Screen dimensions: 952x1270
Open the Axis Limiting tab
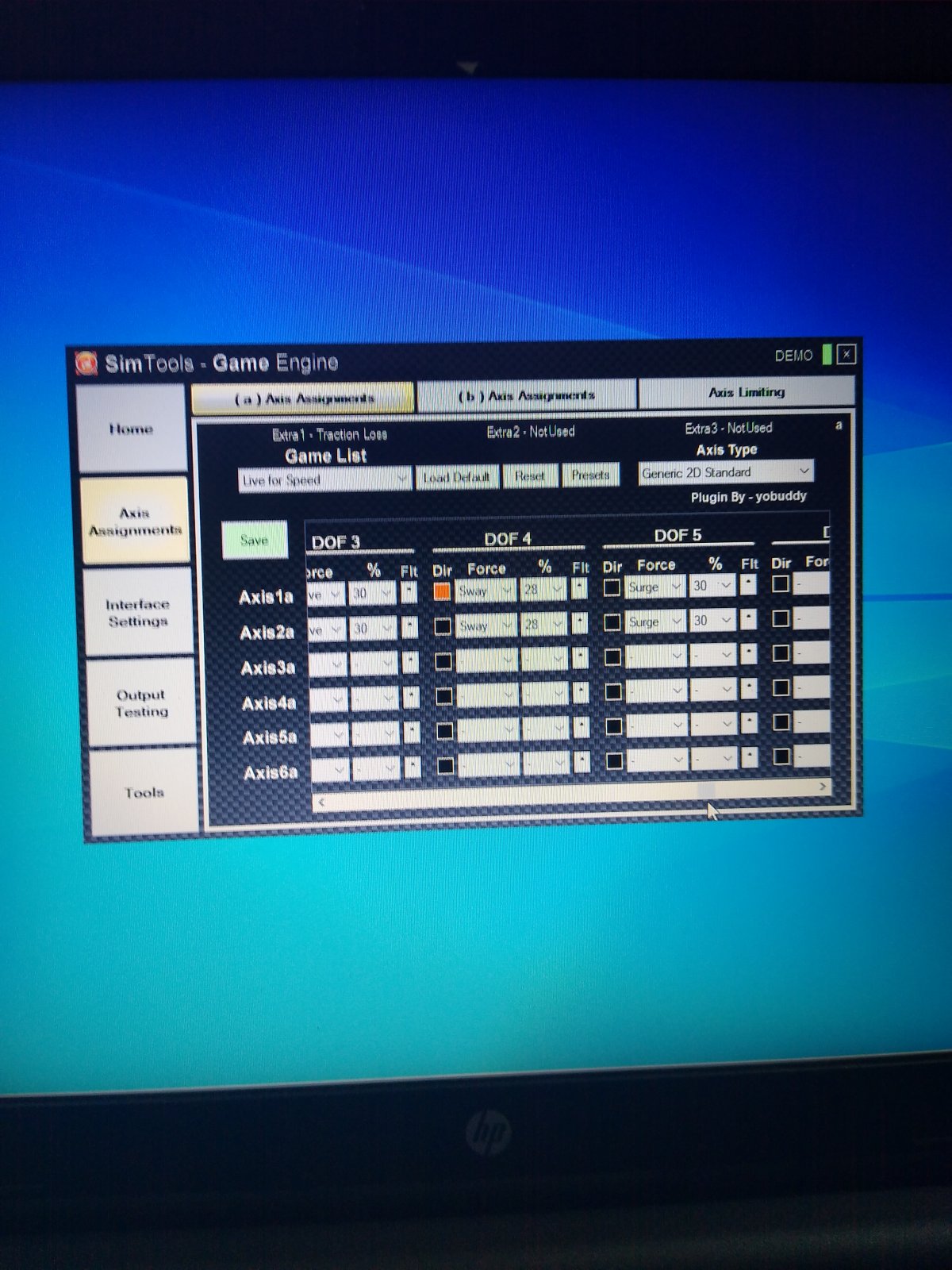tap(747, 392)
